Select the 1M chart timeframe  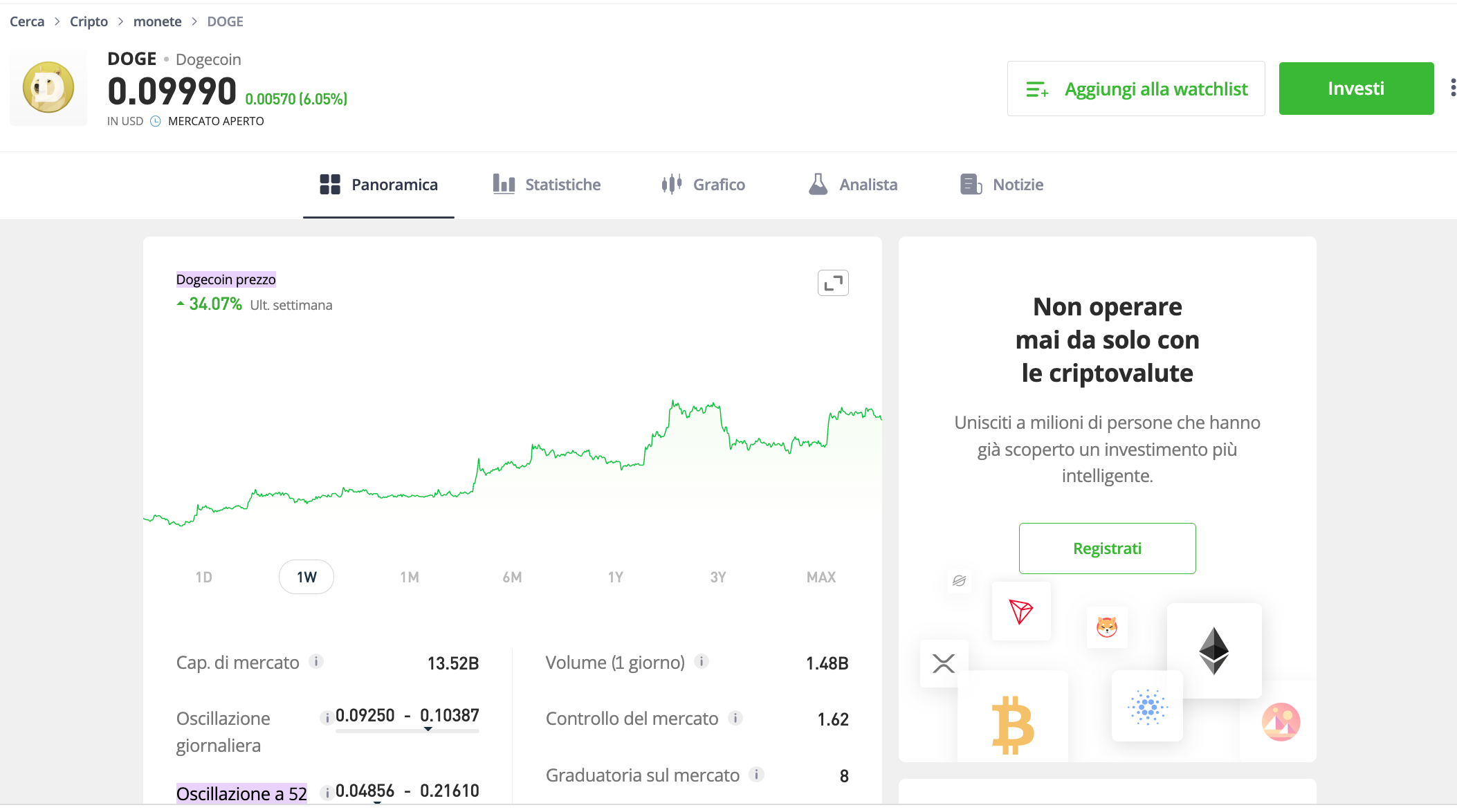click(x=410, y=577)
